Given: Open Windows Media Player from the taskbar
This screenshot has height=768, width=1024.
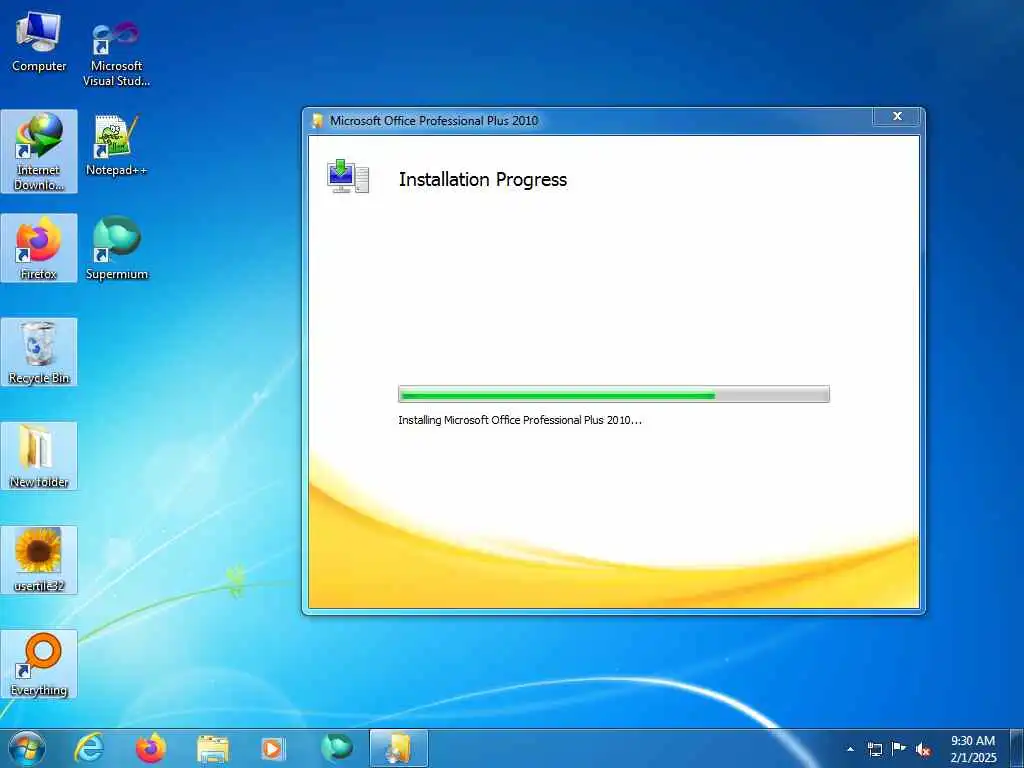Looking at the screenshot, I should 272,748.
